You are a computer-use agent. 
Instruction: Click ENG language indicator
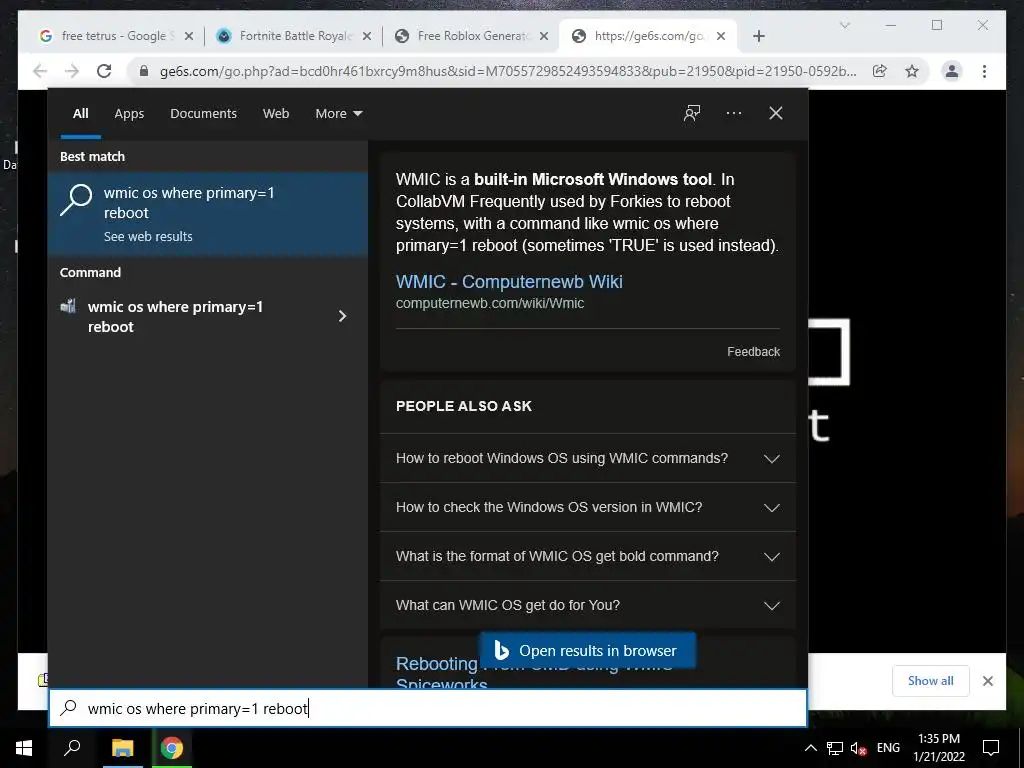coord(888,748)
